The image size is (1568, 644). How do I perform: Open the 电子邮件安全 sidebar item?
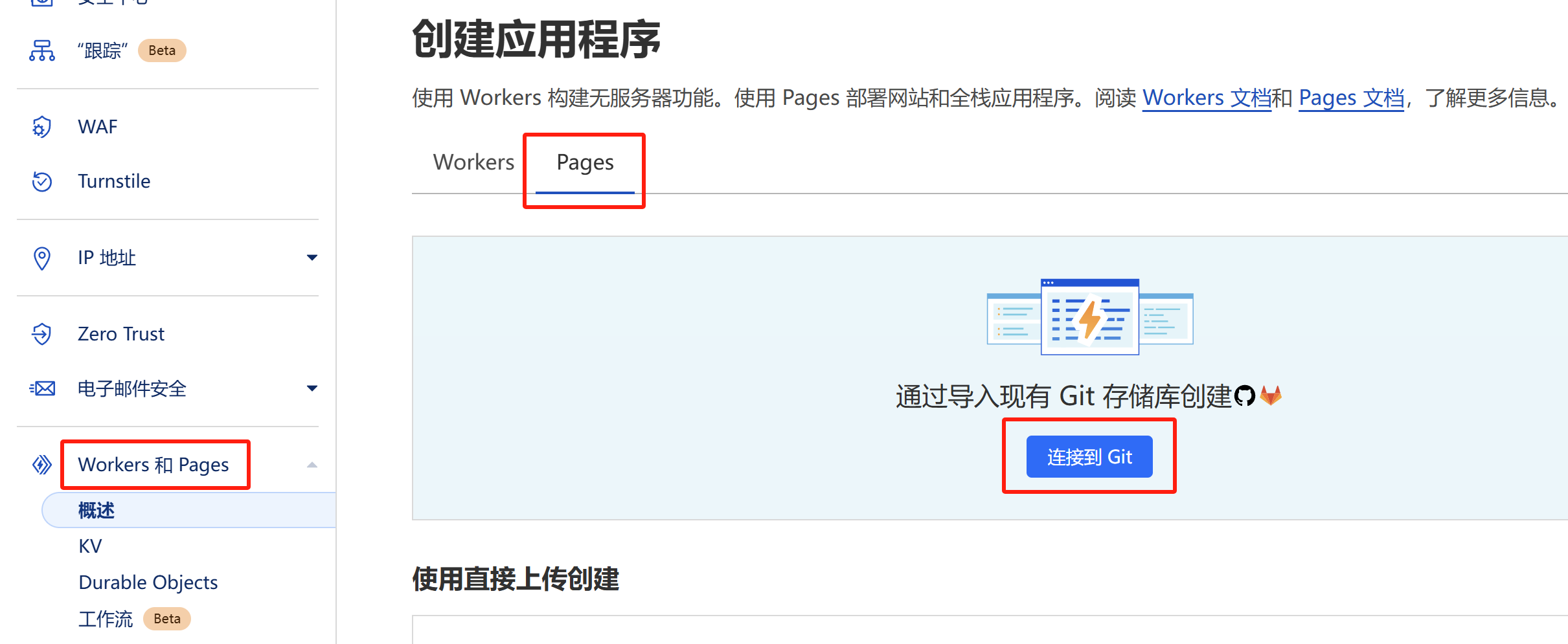(x=132, y=388)
